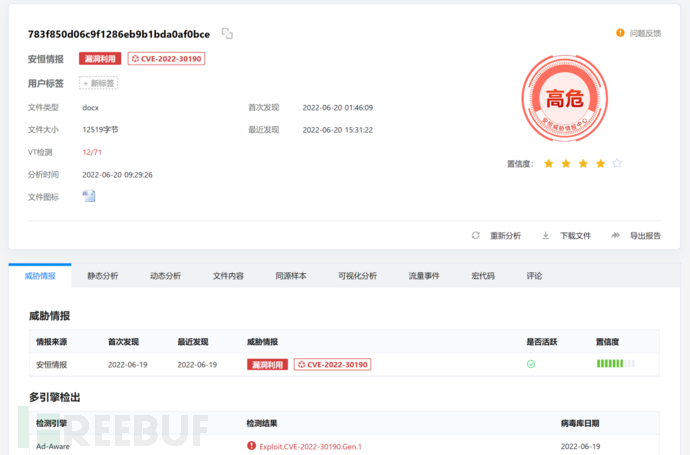Click the 多引擎检出 section heading
690x455 pixels.
(x=55, y=397)
